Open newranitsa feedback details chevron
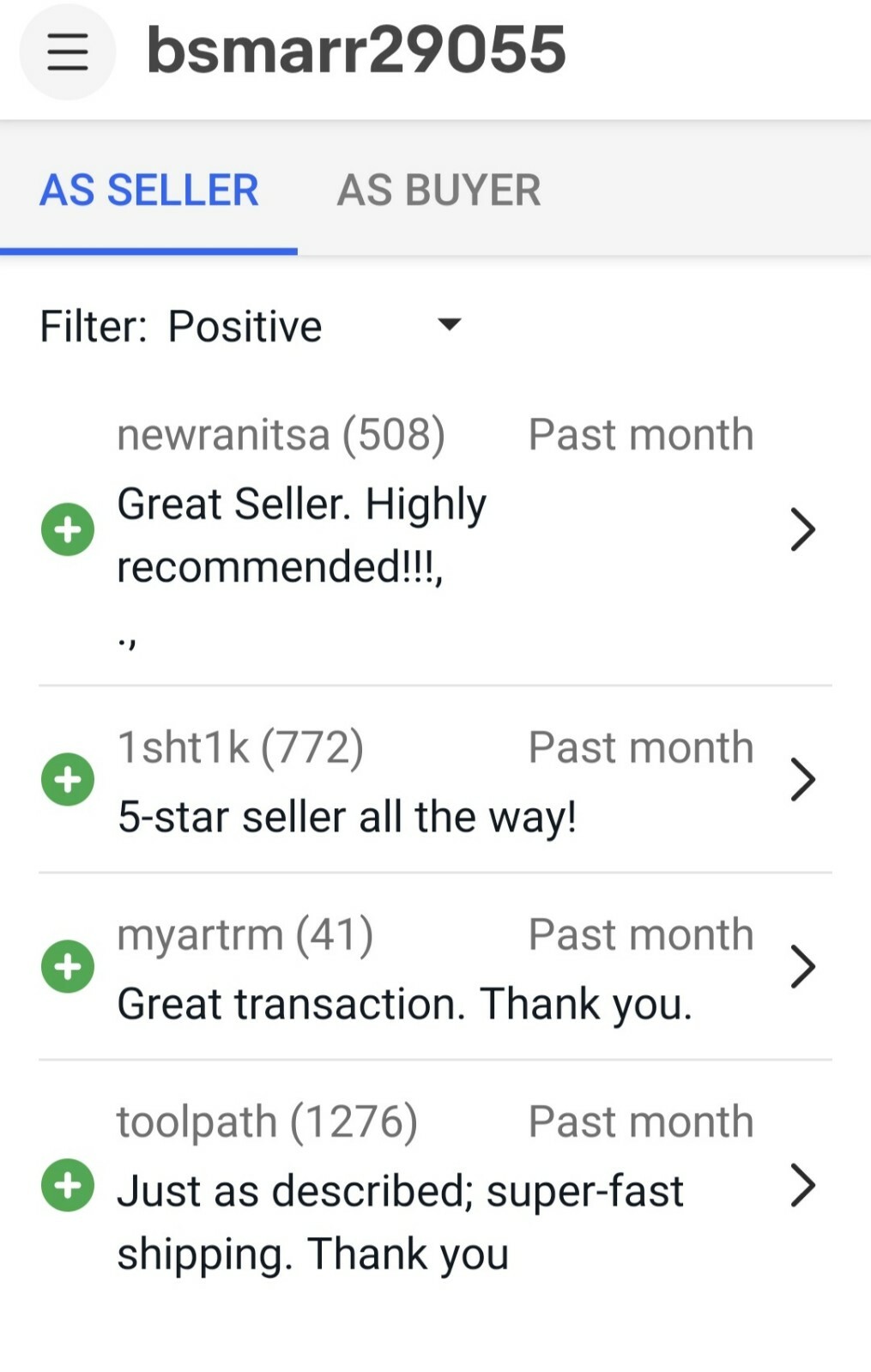 [802, 529]
